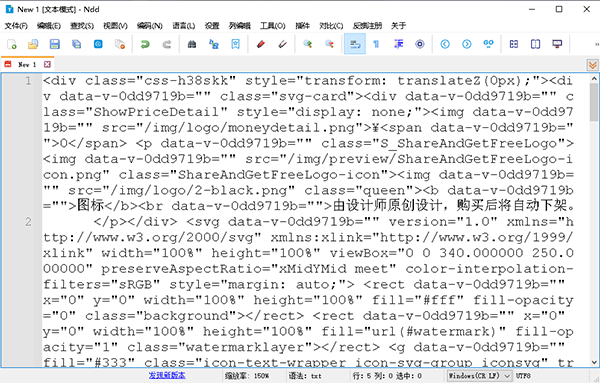
Task: Click line number 1 in gutter
Action: 28,81
